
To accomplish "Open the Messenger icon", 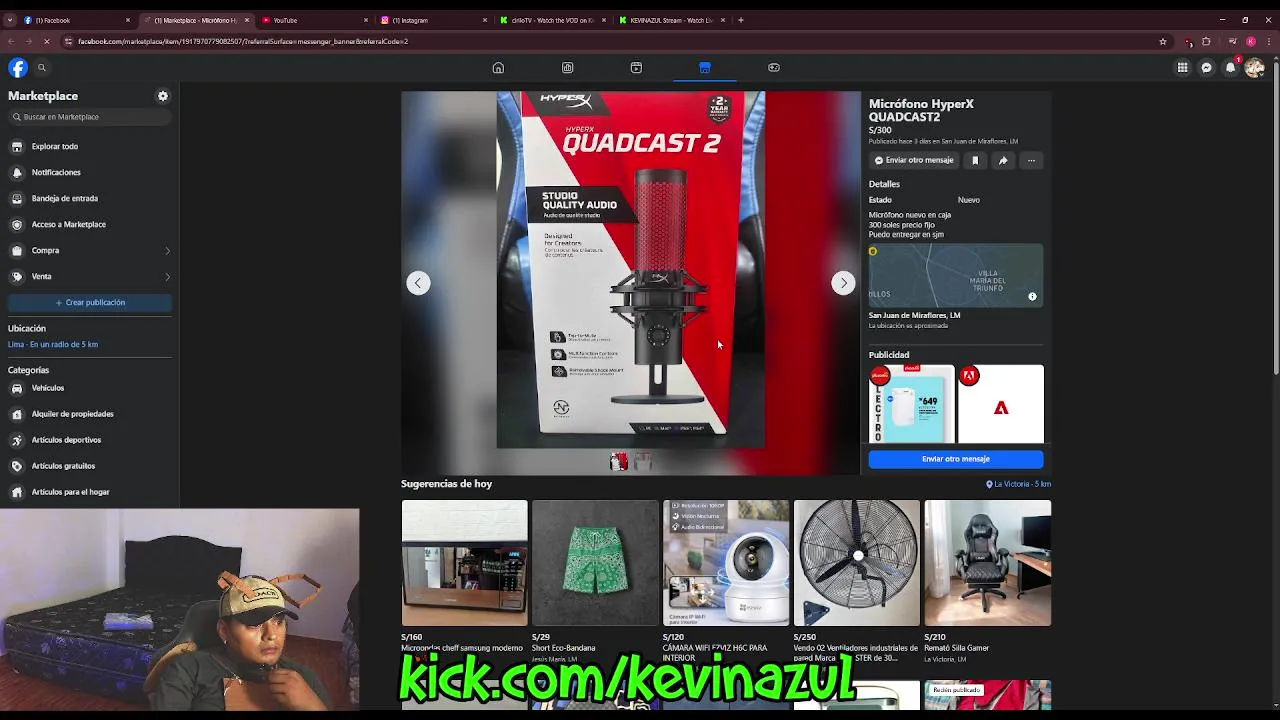I will pos(1207,67).
